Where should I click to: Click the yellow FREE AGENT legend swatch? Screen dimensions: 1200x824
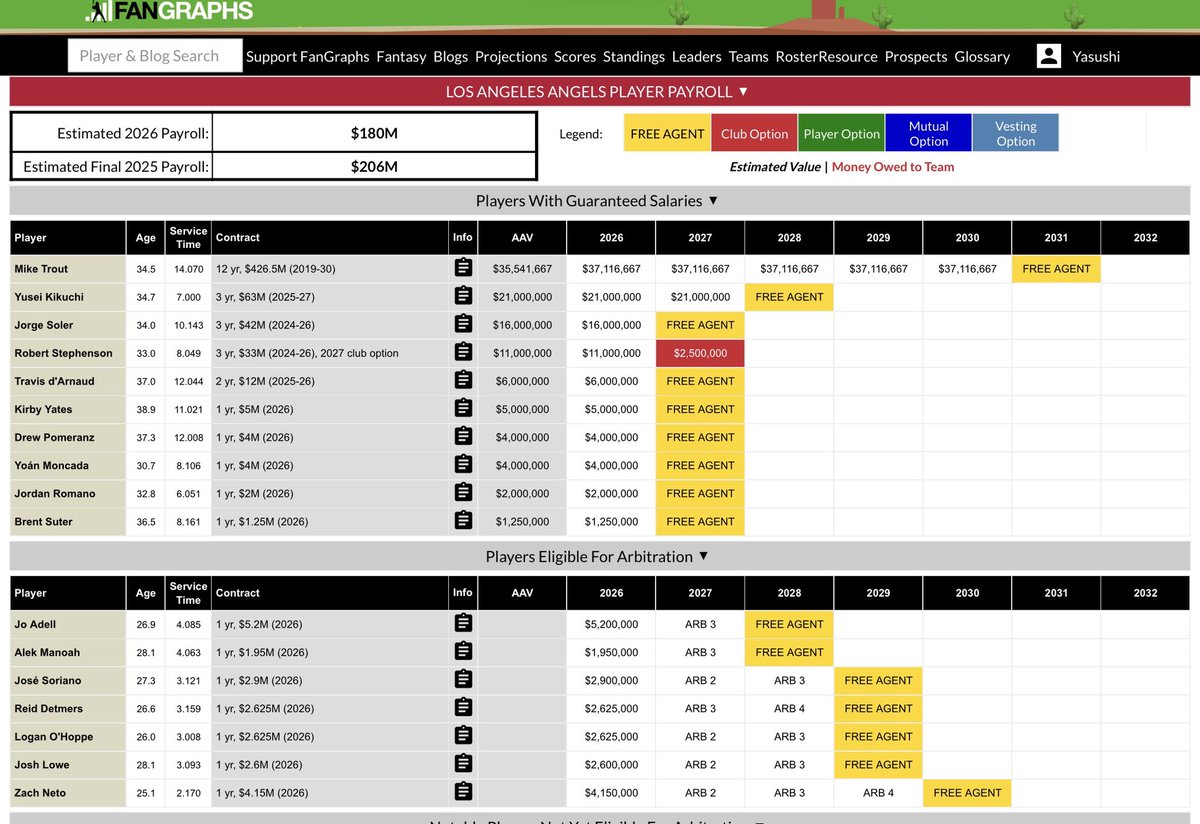click(x=667, y=133)
